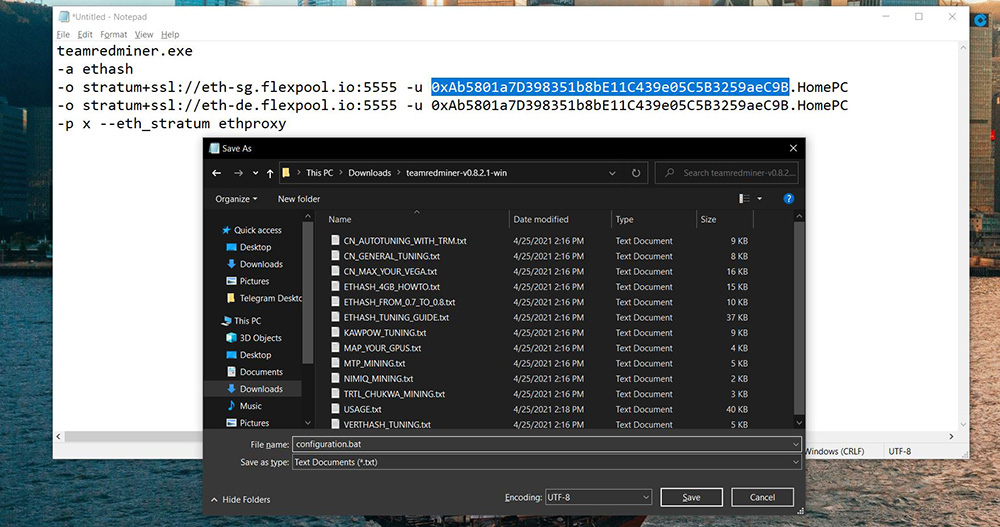
Task: Open Notepad File menu
Action: tap(63, 34)
